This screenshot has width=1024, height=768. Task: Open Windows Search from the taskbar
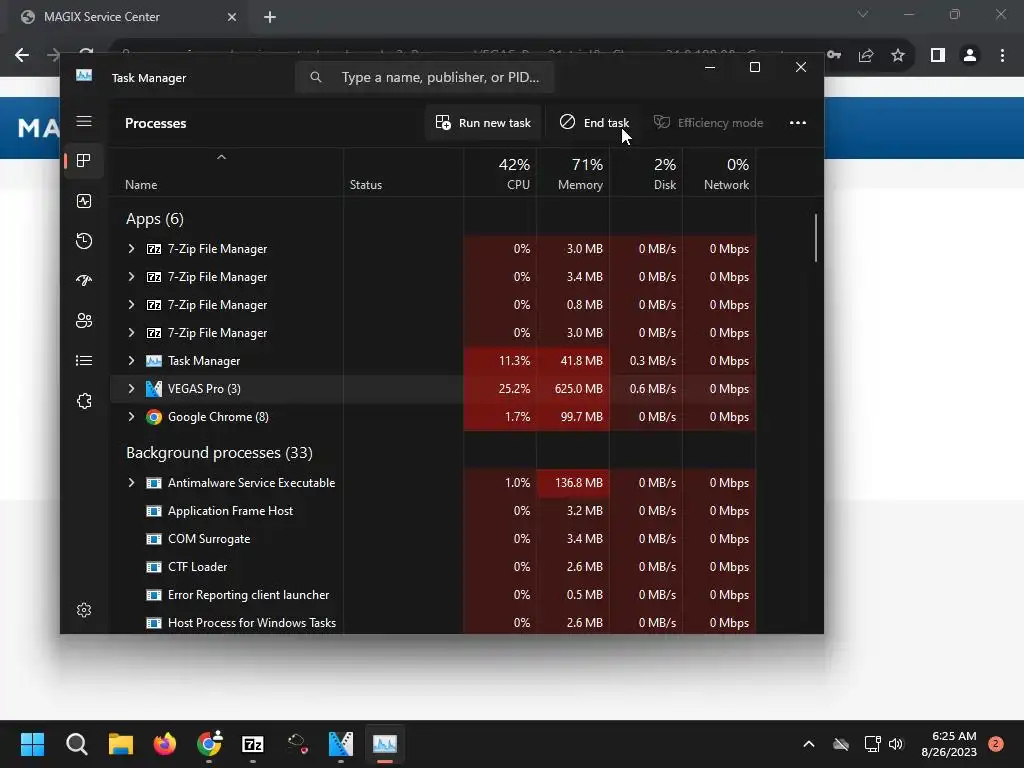coord(76,744)
